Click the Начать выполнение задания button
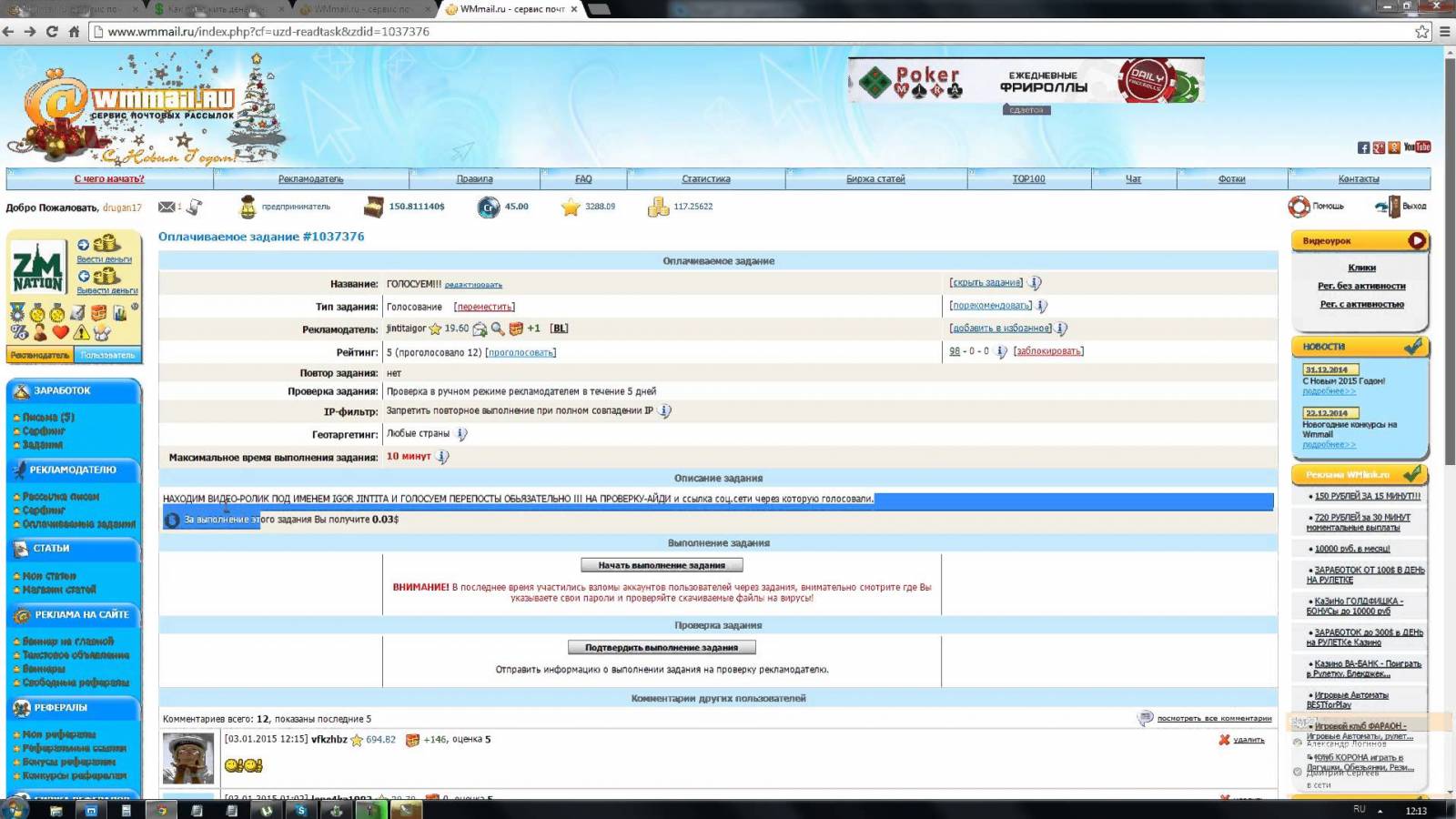 [662, 565]
